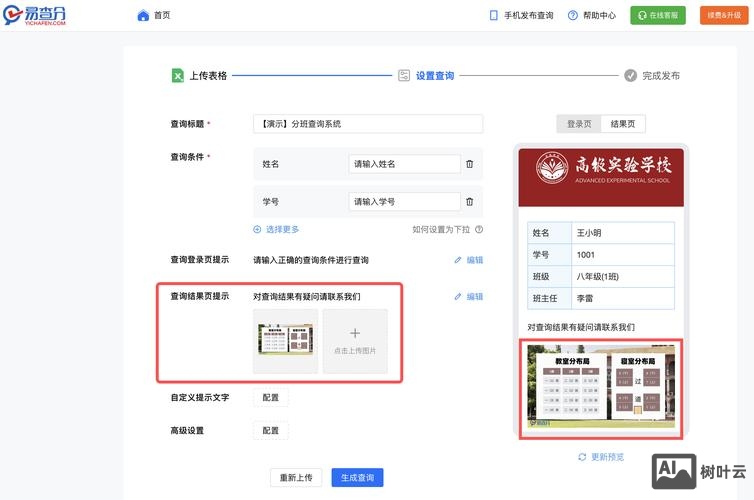The image size is (754, 500).
Task: Go to the 上传表格 step
Action: click(208, 75)
